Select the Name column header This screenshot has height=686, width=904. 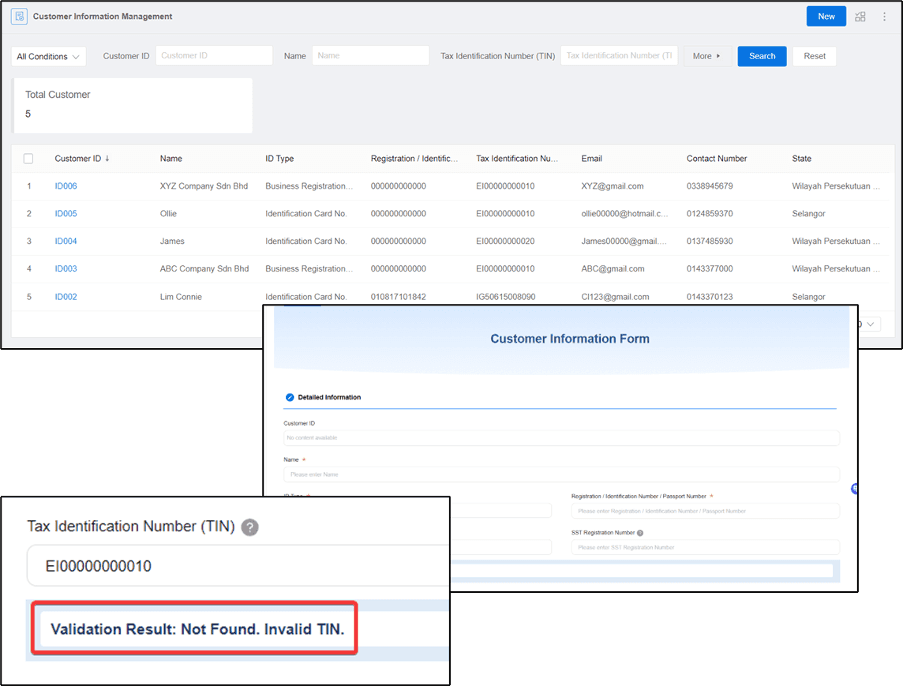pyautogui.click(x=171, y=158)
